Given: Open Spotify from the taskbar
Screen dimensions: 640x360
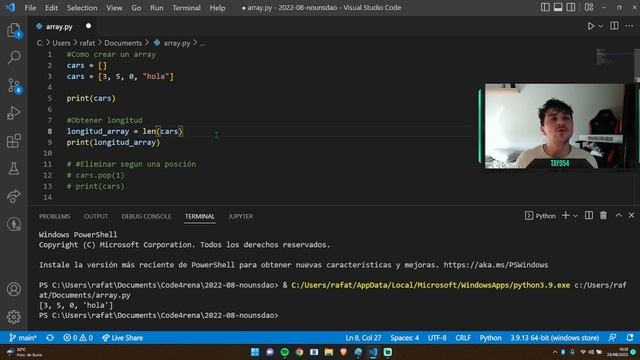Looking at the screenshot, I should tap(284, 352).
